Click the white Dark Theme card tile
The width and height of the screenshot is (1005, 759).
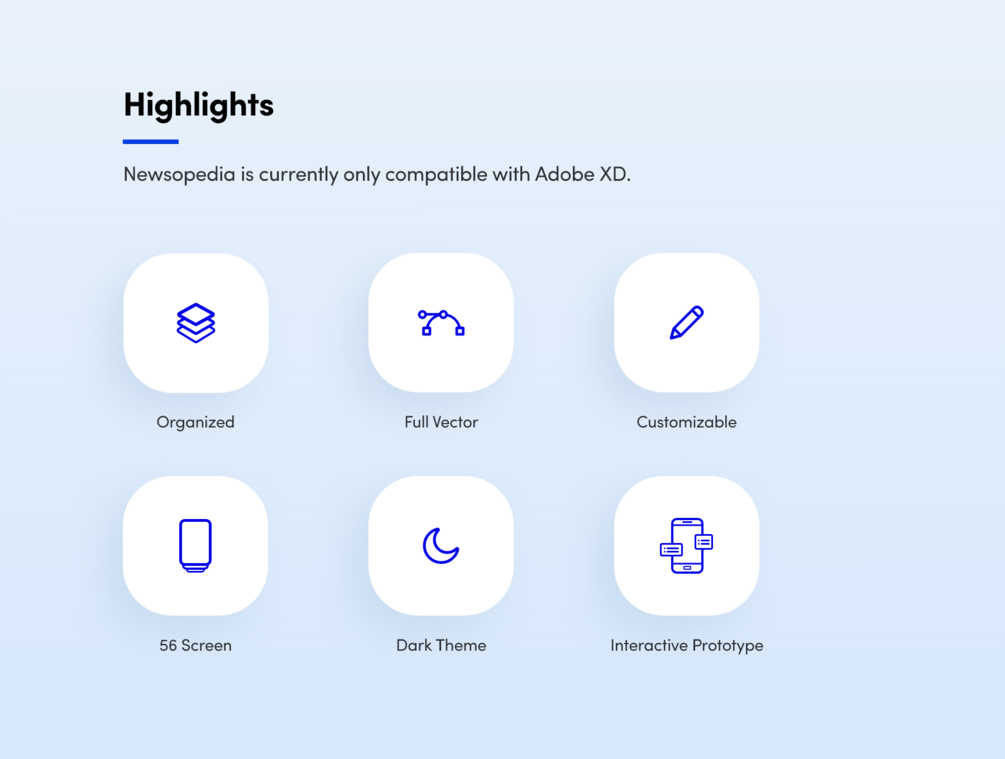[x=441, y=546]
